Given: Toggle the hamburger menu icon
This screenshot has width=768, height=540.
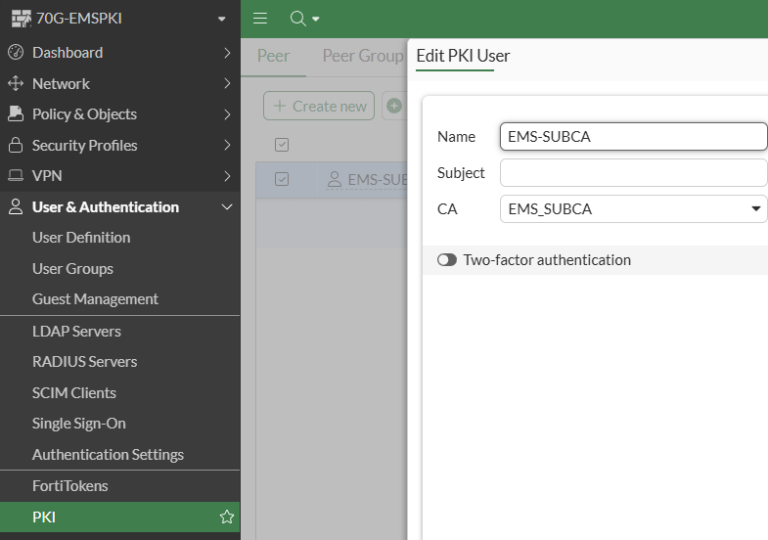Looking at the screenshot, I should click(260, 19).
